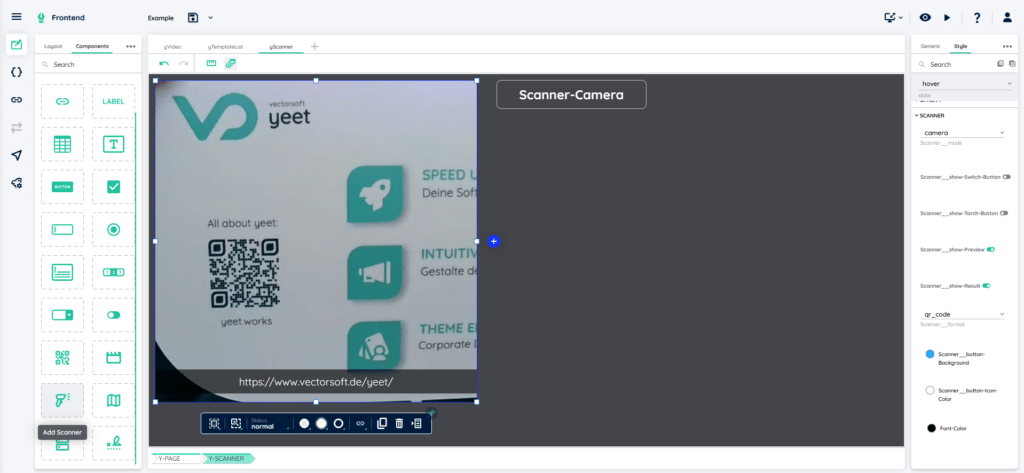Collapse the SCANNER section
This screenshot has height=473, width=1024.
click(x=932, y=116)
